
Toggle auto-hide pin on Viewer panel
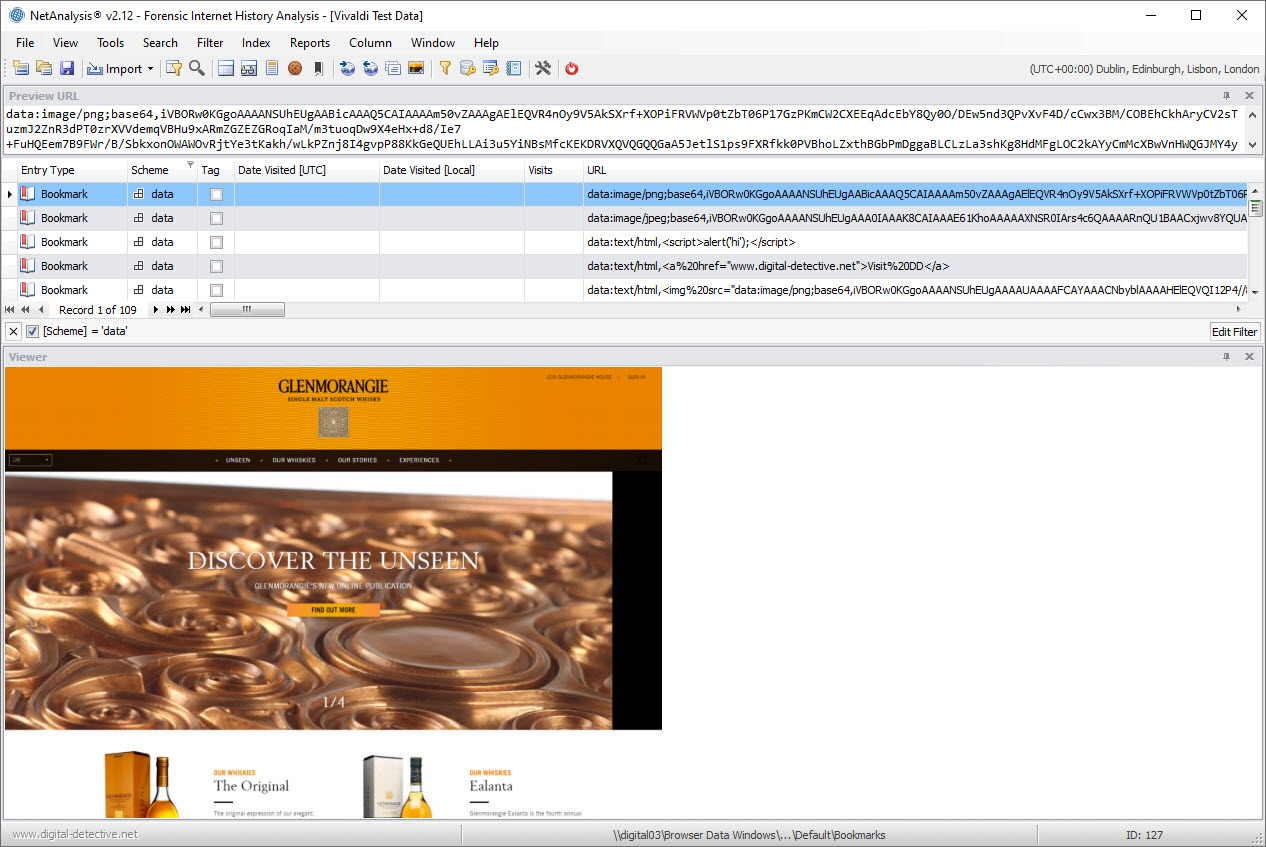[x=1227, y=357]
